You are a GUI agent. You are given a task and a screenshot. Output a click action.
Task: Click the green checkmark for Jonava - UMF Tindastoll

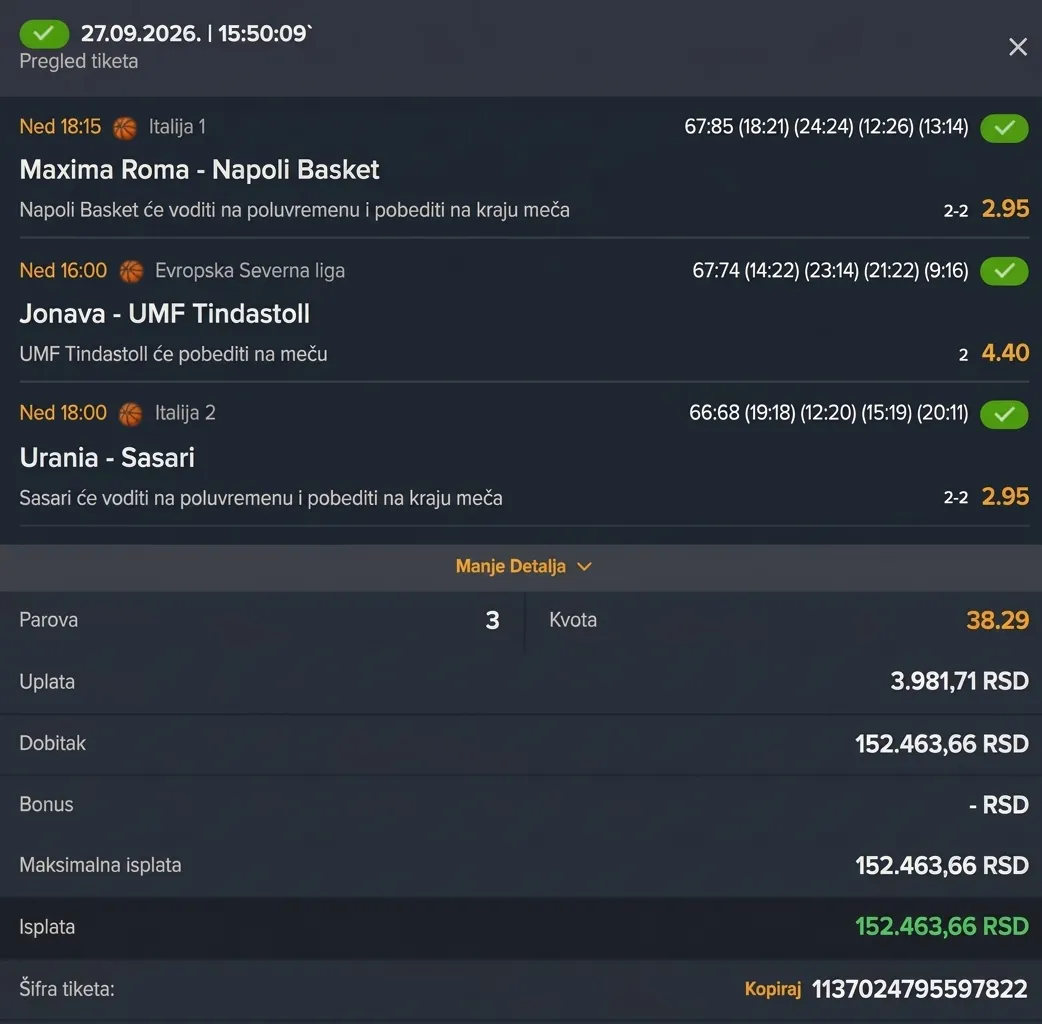point(1004,271)
